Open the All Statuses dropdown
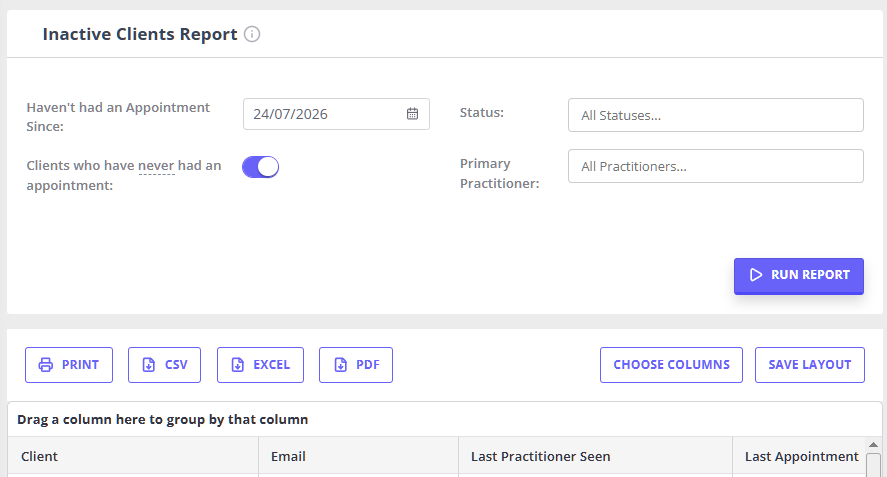This screenshot has width=887, height=477. (x=716, y=115)
